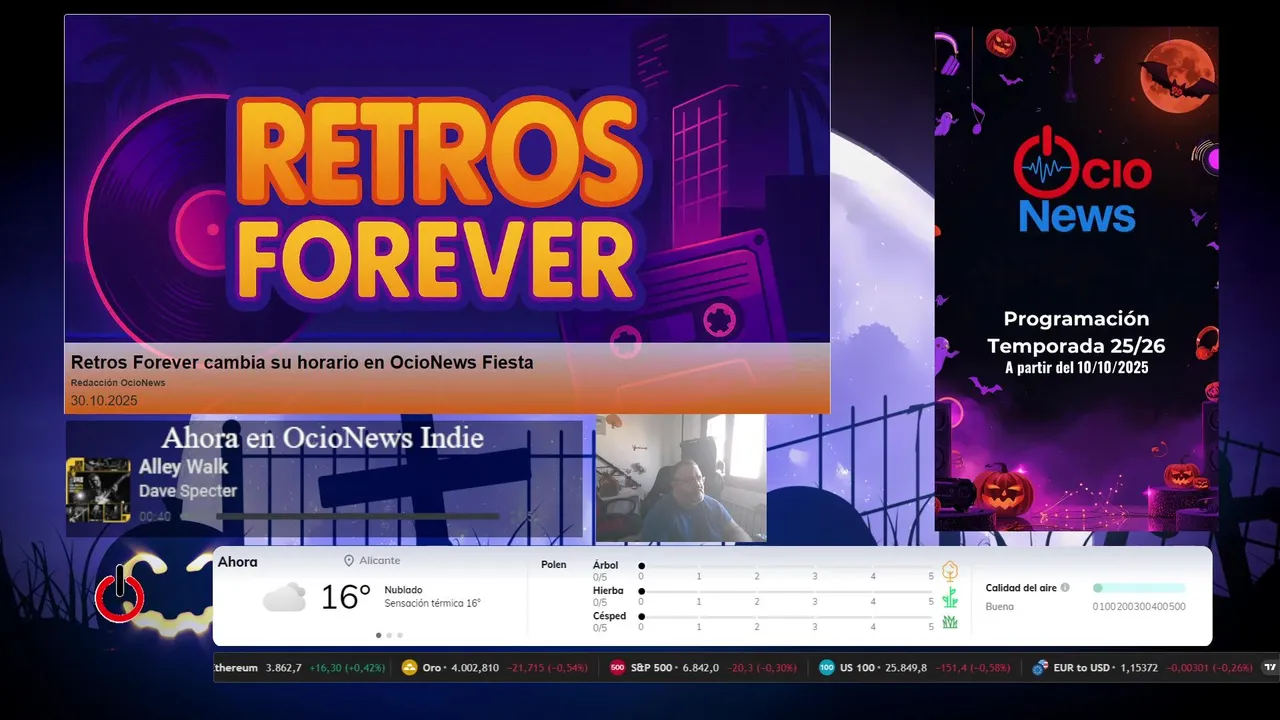Click A partir del 10/10/2025 text
Image resolution: width=1280 pixels, height=720 pixels.
[1076, 368]
